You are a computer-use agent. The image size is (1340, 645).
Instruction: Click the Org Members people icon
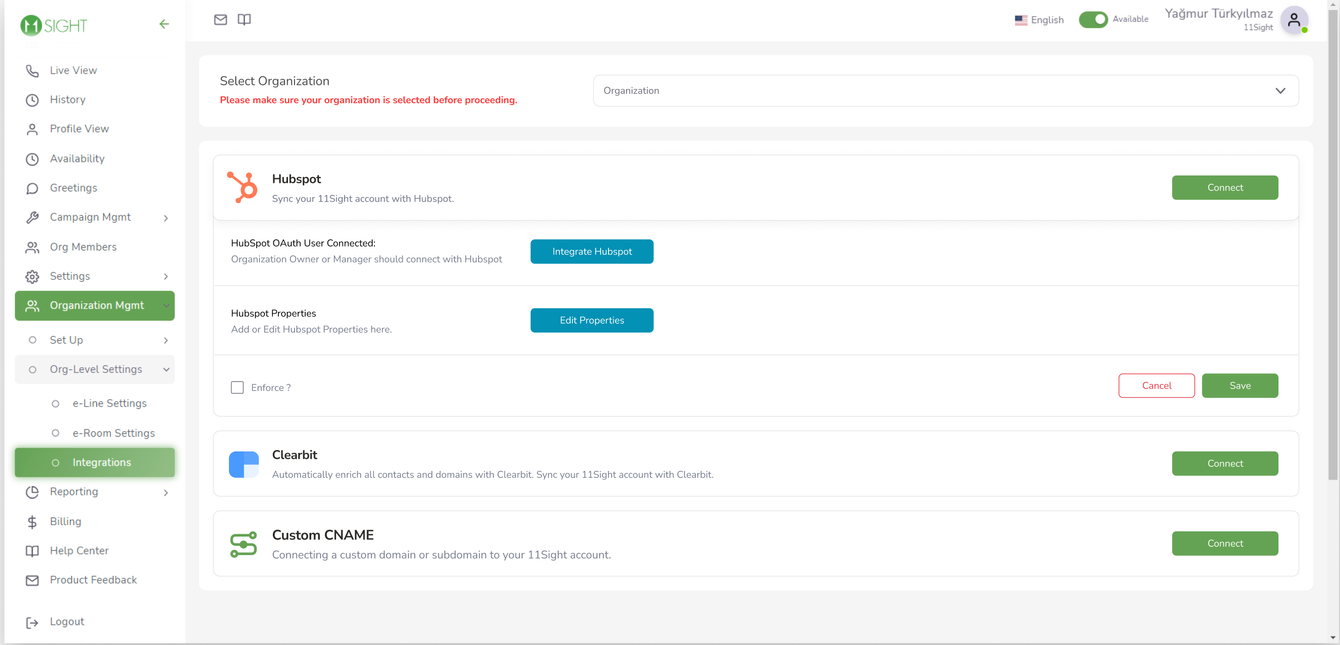[x=32, y=247]
